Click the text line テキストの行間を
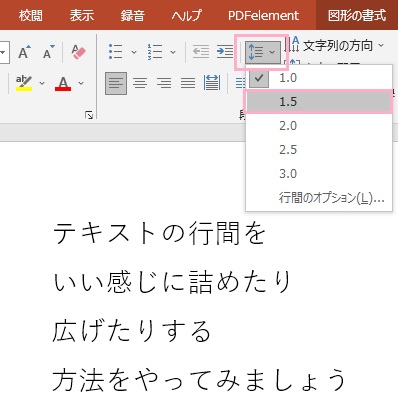Screen dimensions: 398x403 [159, 233]
